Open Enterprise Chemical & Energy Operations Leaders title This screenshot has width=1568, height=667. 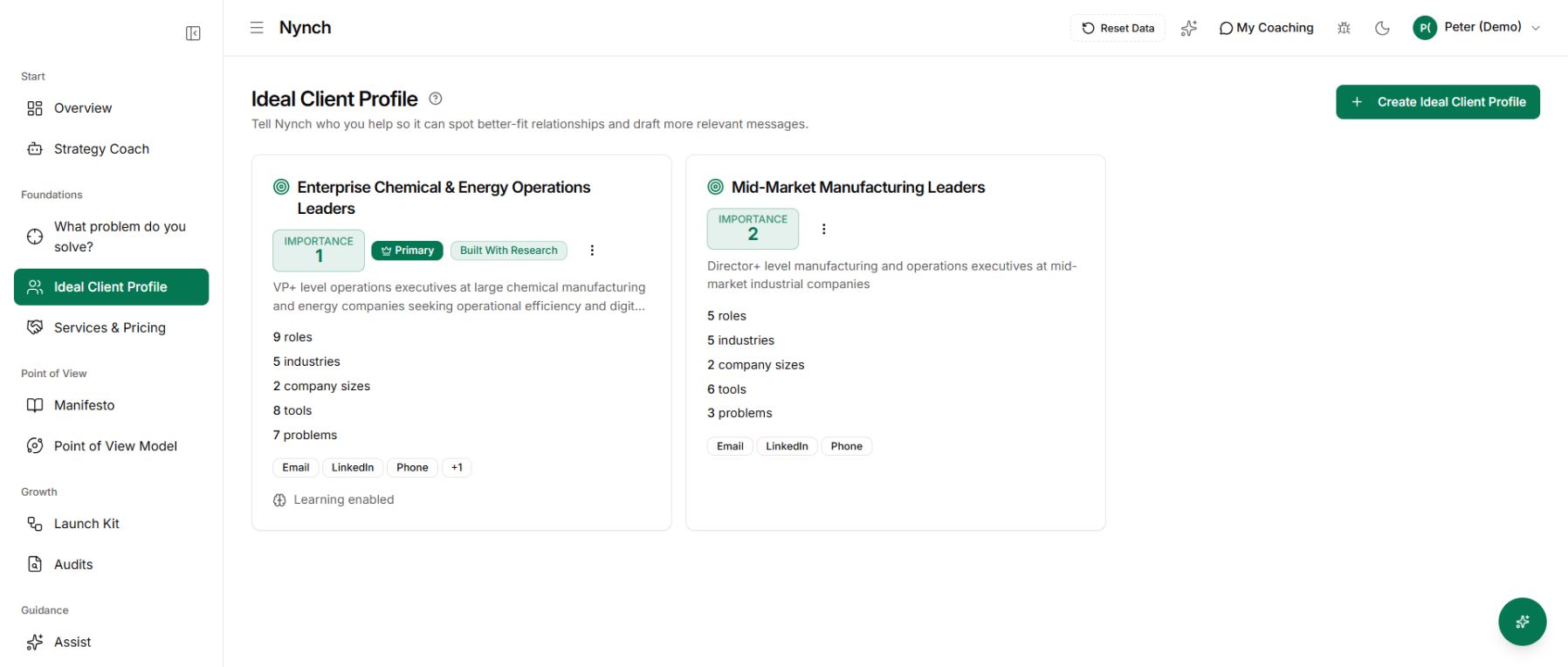[x=444, y=198]
